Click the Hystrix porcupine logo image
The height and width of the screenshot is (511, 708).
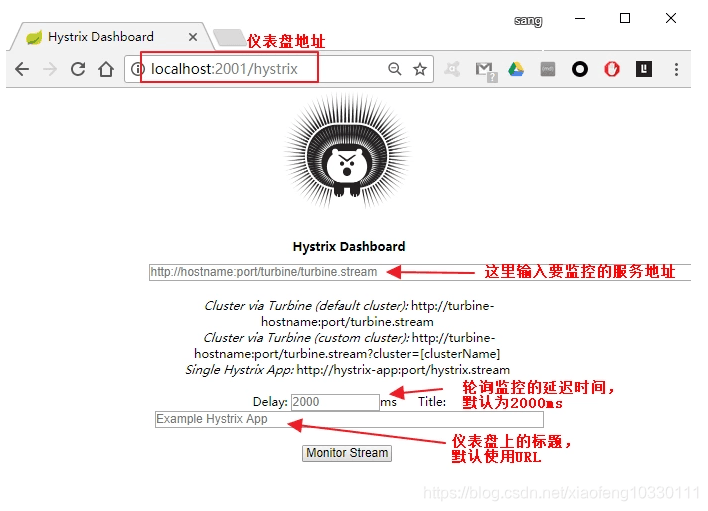coord(347,151)
